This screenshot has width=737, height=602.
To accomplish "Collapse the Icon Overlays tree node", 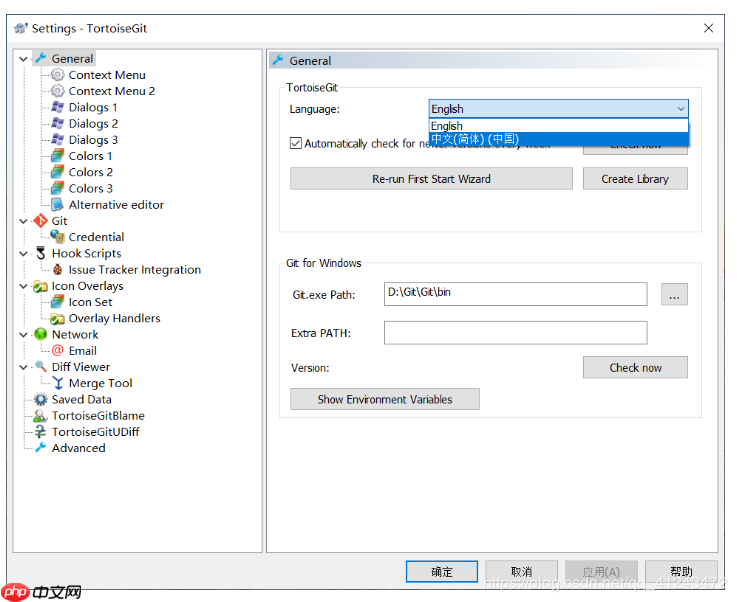I will pos(23,286).
